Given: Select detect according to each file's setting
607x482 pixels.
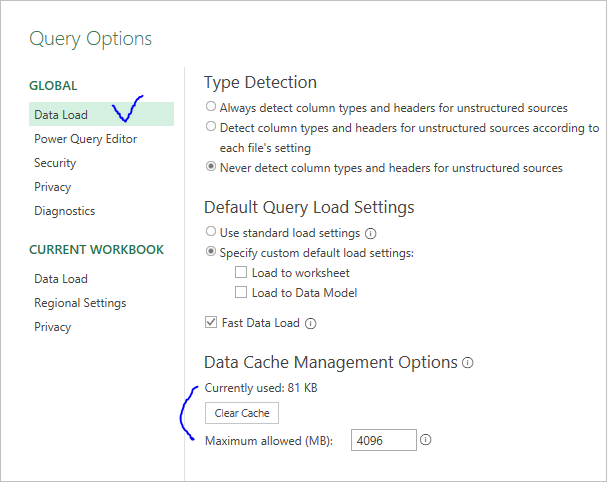Looking at the screenshot, I should tap(210, 128).
